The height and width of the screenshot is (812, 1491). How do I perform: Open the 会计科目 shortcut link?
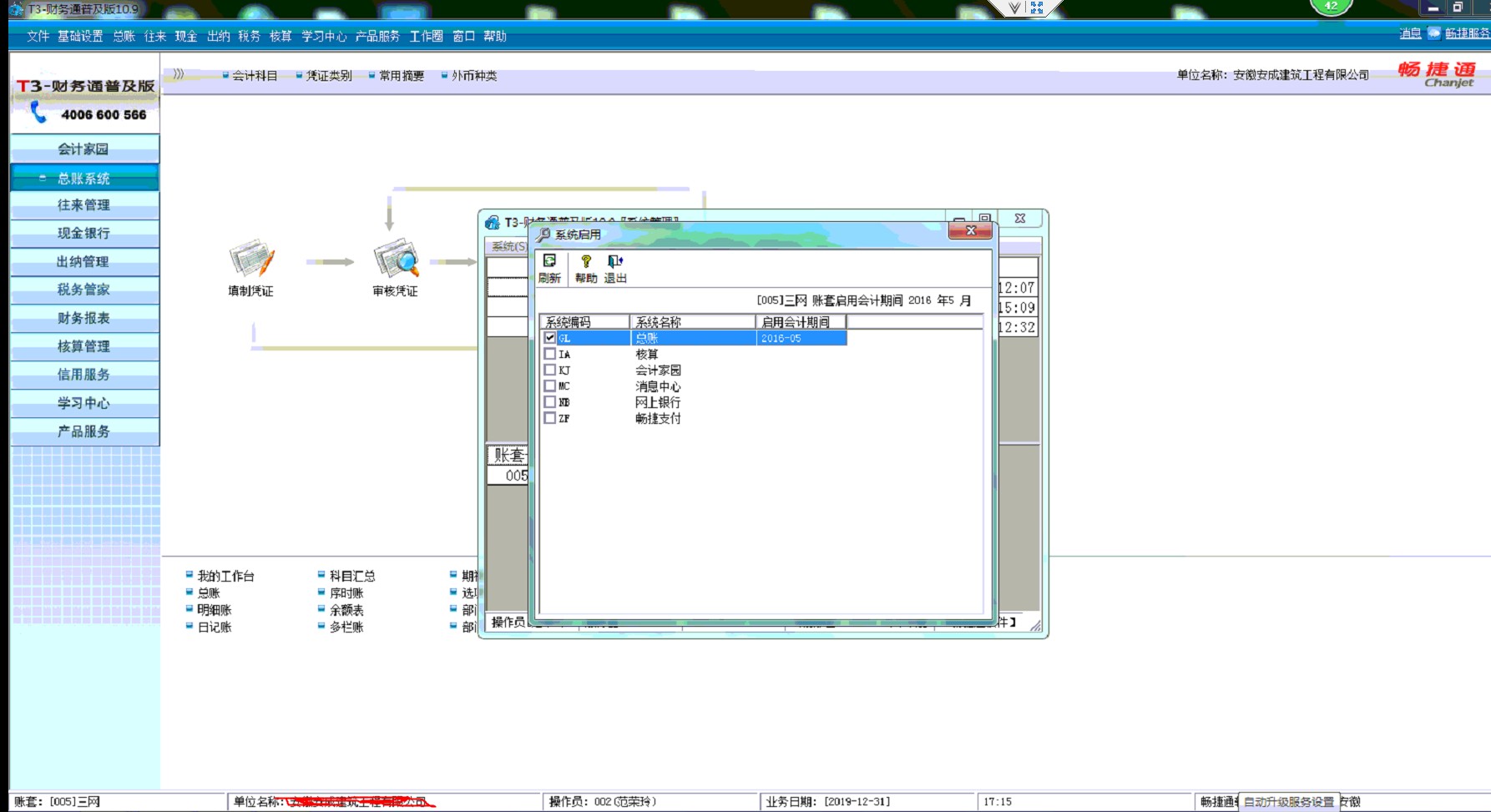click(255, 75)
